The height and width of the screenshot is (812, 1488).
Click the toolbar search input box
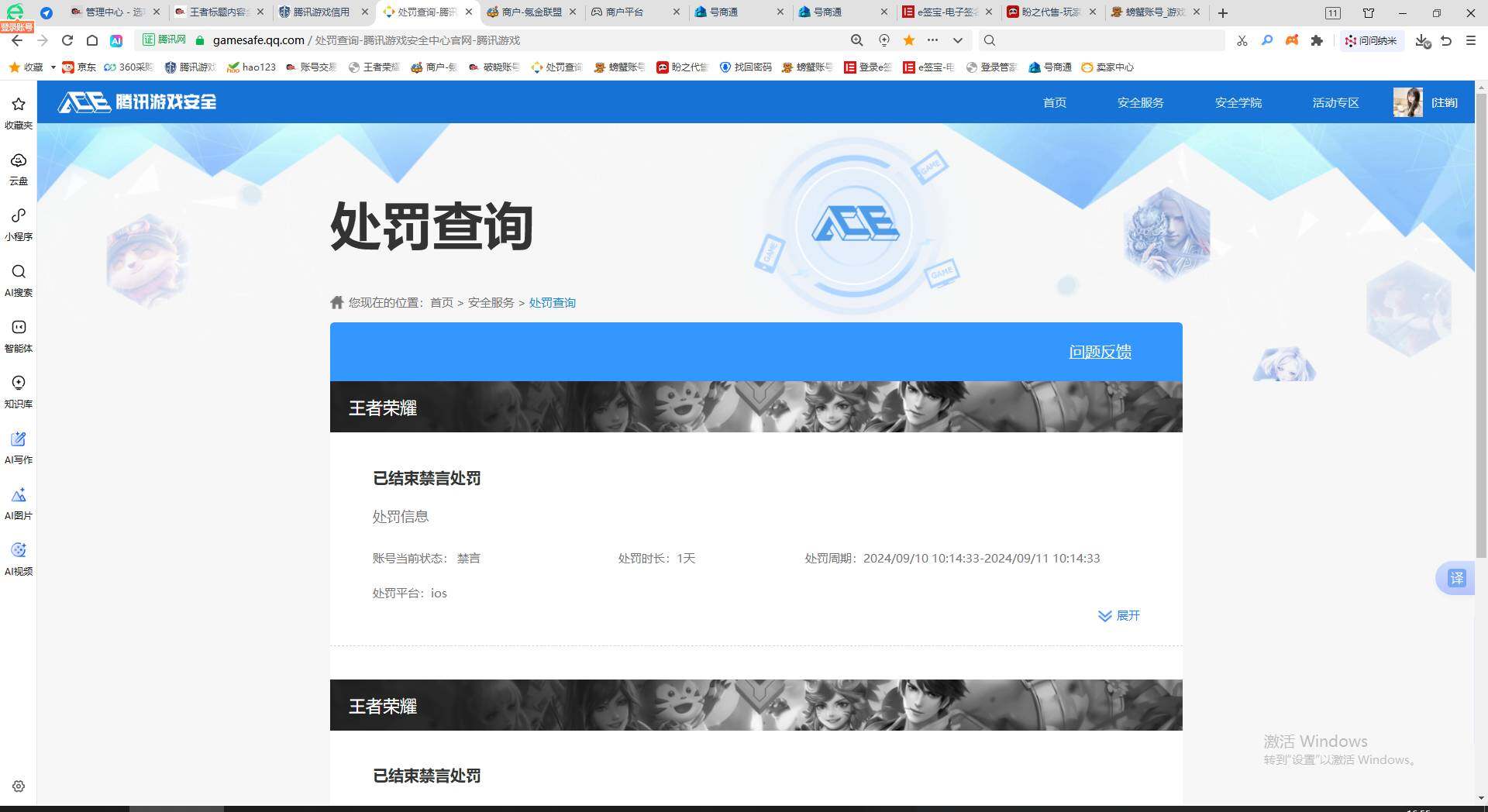point(1100,40)
